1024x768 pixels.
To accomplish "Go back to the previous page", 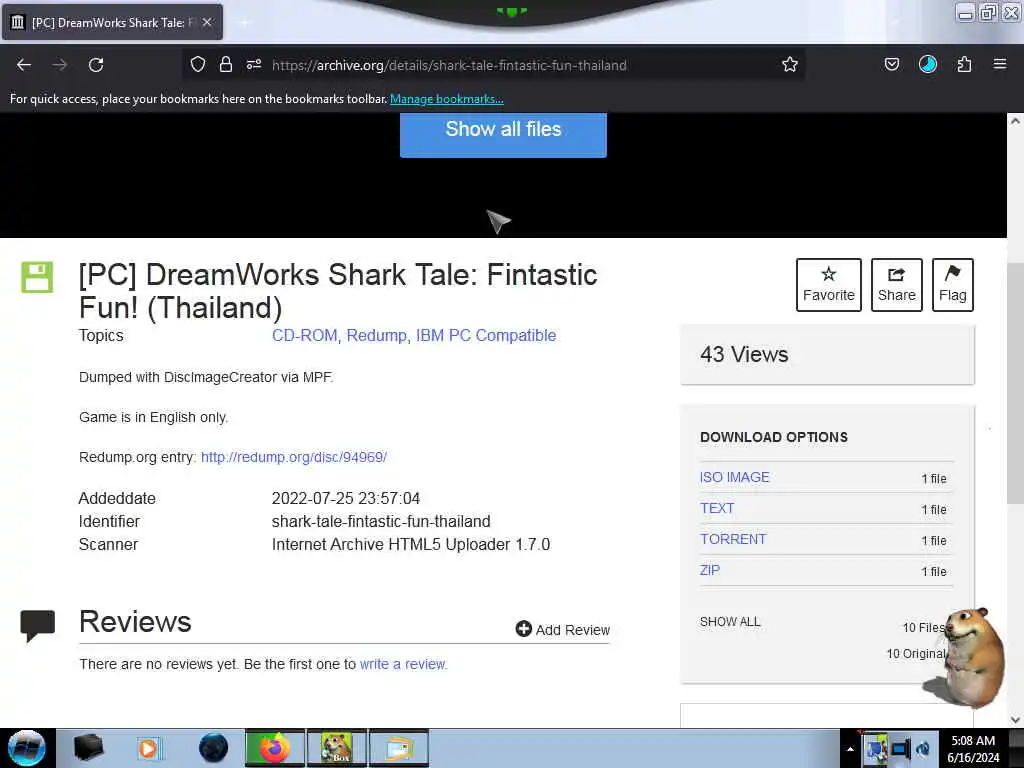I will pyautogui.click(x=24, y=65).
